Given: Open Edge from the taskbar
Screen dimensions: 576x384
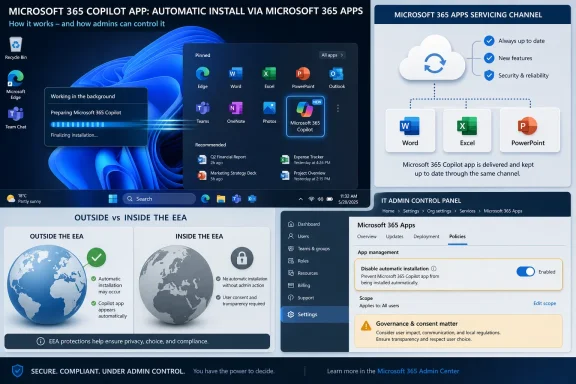Looking at the screenshot, I should click(x=205, y=199).
